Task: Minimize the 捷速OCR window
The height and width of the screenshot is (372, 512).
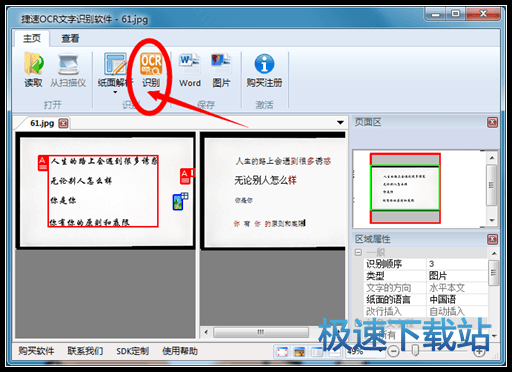Action: pyautogui.click(x=436, y=14)
